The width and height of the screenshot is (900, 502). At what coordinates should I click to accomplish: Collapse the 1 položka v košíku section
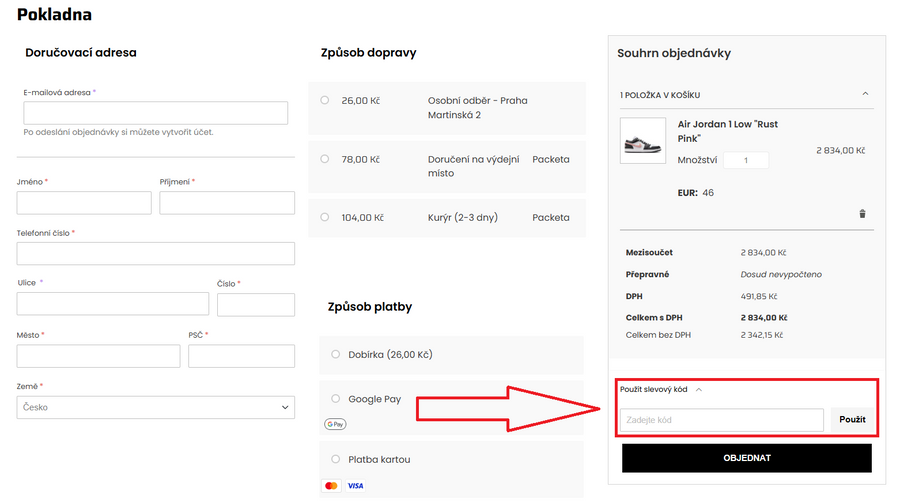865,94
